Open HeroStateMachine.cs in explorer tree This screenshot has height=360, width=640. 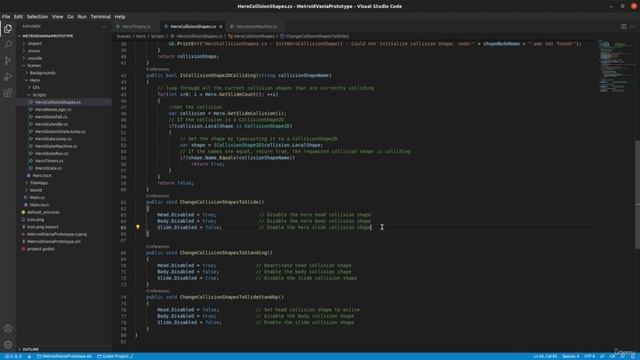tap(56, 146)
